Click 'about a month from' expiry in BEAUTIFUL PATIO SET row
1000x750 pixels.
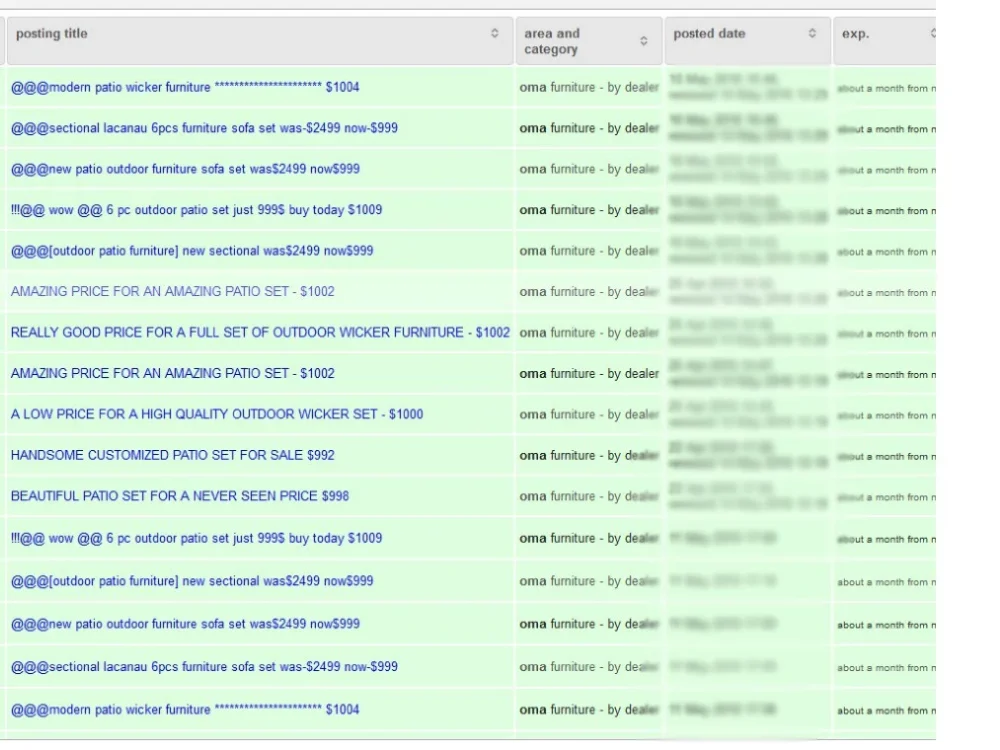(886, 497)
